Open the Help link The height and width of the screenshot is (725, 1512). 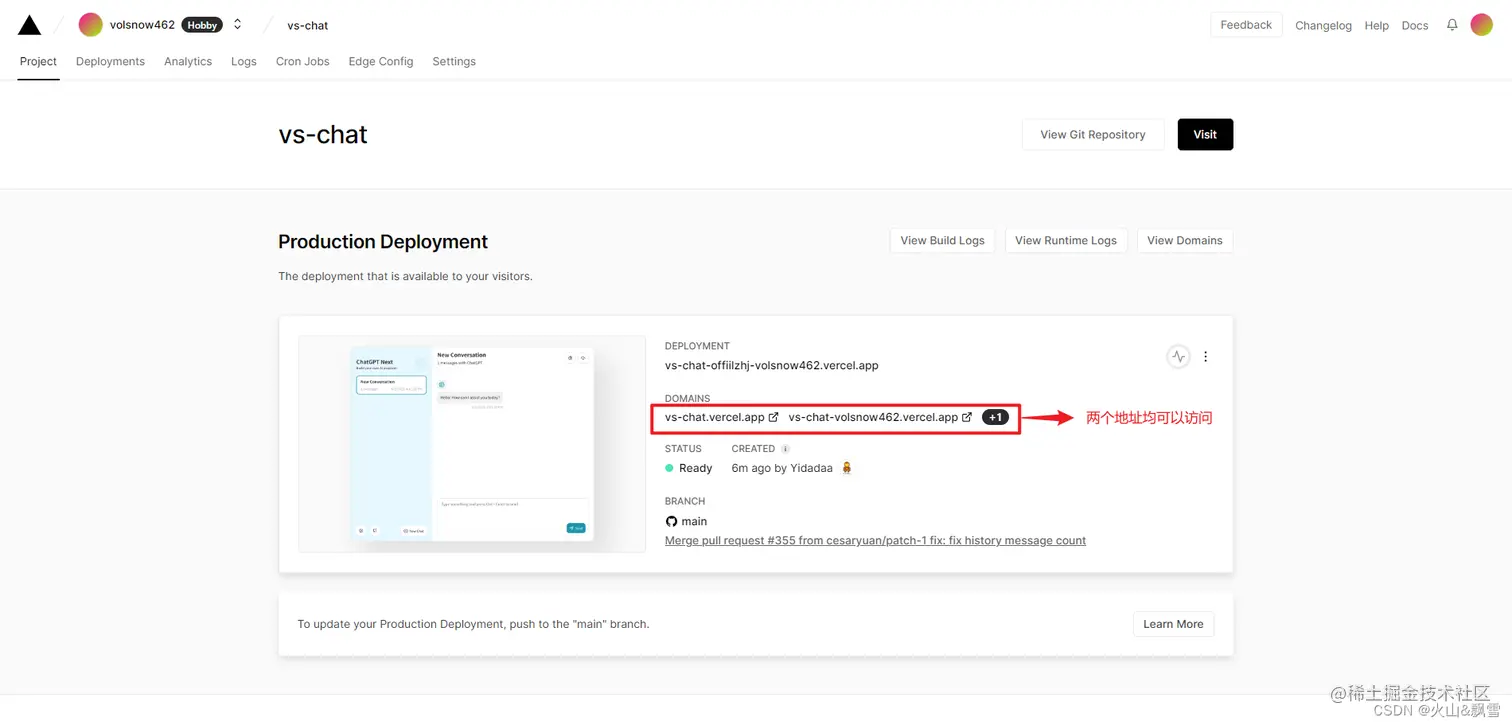point(1377,26)
